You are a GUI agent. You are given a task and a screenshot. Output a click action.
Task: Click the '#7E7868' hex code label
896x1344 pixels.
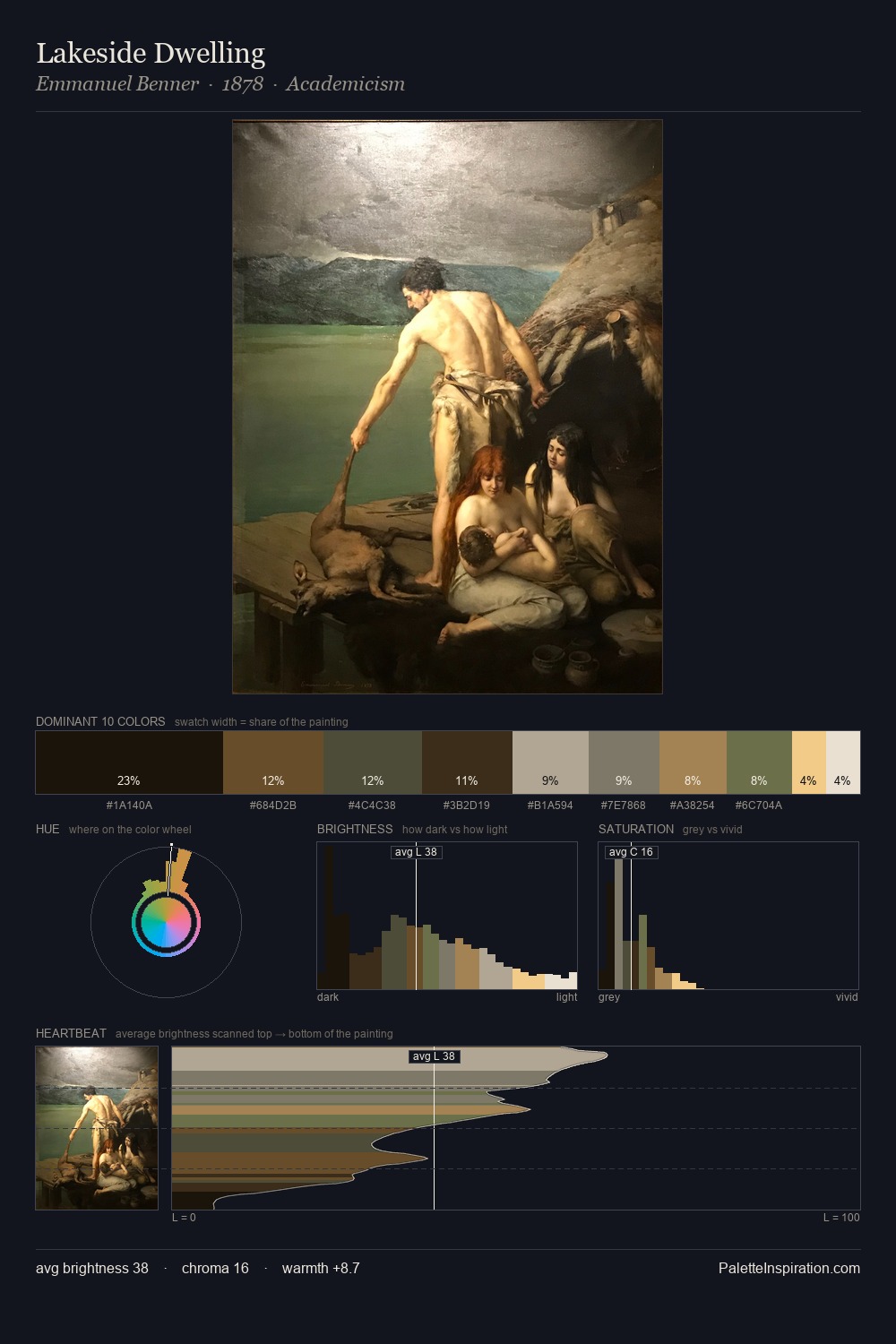[x=623, y=806]
